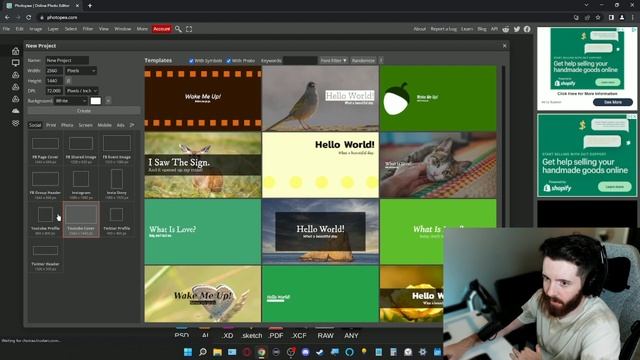The height and width of the screenshot is (360, 640).
Task: Switch to the Photo presets tab
Action: point(67,125)
